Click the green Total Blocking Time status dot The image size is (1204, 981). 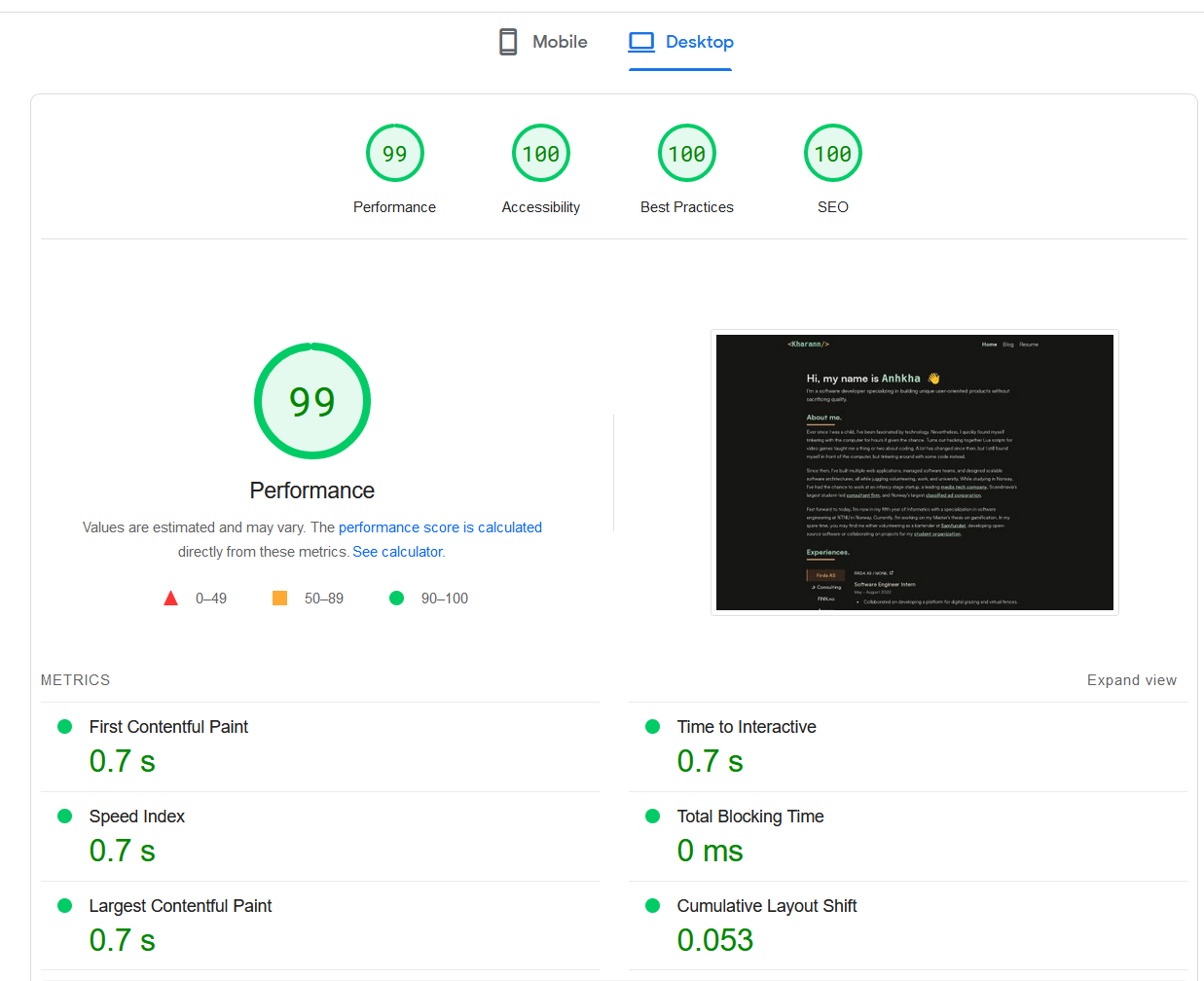[x=652, y=816]
